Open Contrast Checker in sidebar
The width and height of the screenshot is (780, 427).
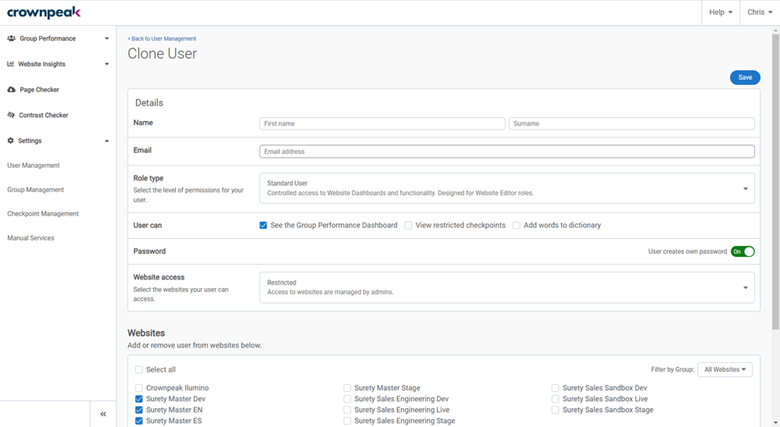(x=43, y=115)
